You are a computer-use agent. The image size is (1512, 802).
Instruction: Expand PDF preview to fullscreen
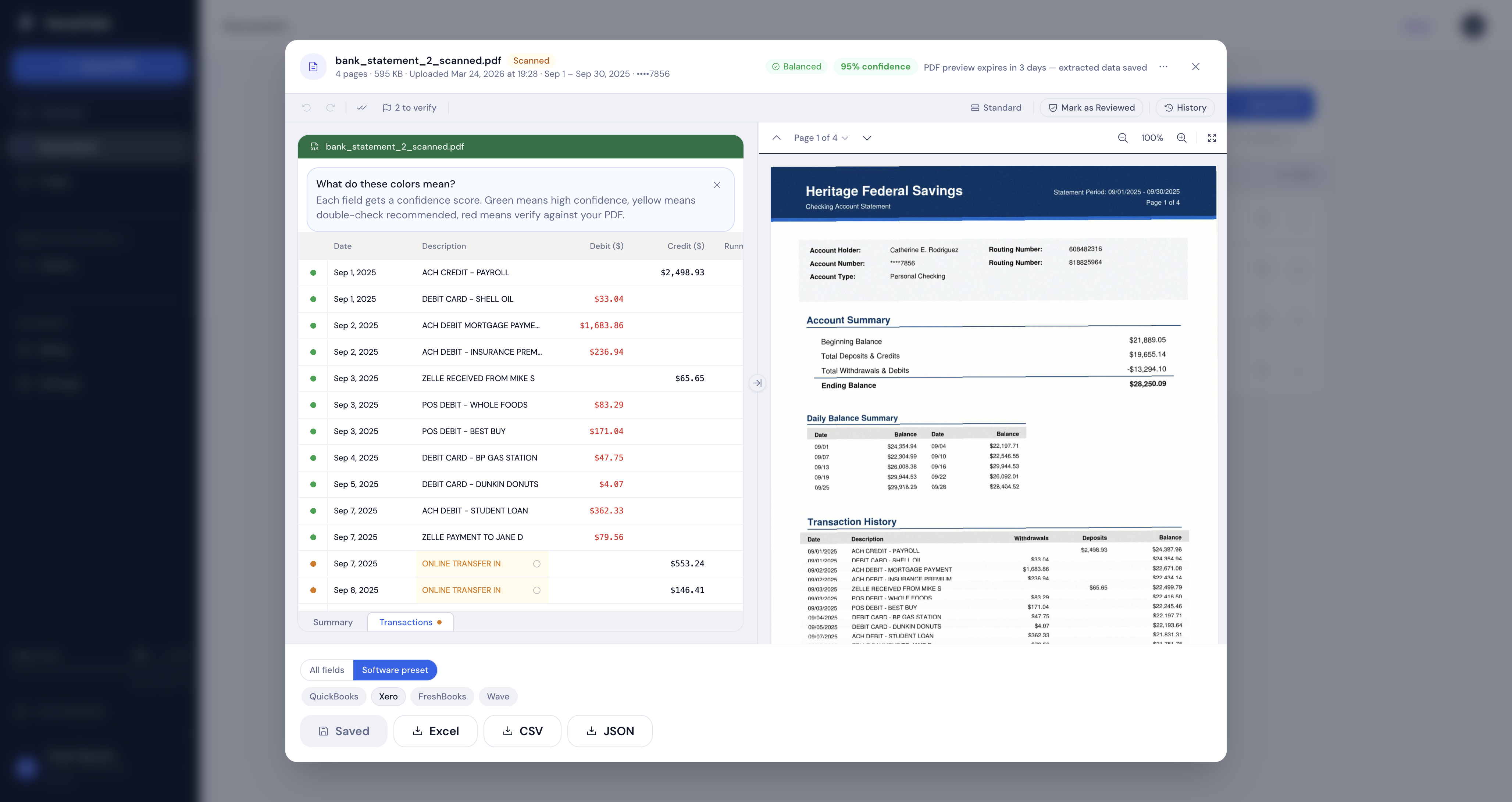(1212, 138)
